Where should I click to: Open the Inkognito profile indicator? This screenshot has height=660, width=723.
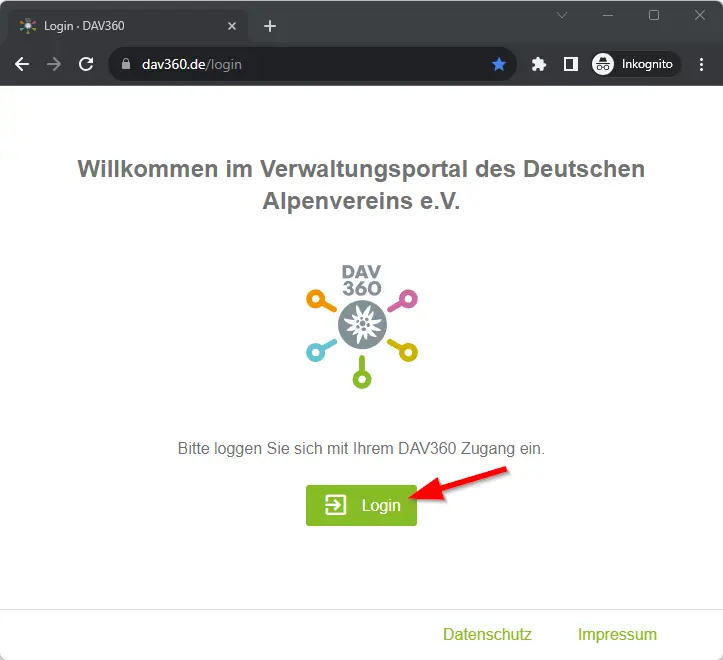coord(634,64)
